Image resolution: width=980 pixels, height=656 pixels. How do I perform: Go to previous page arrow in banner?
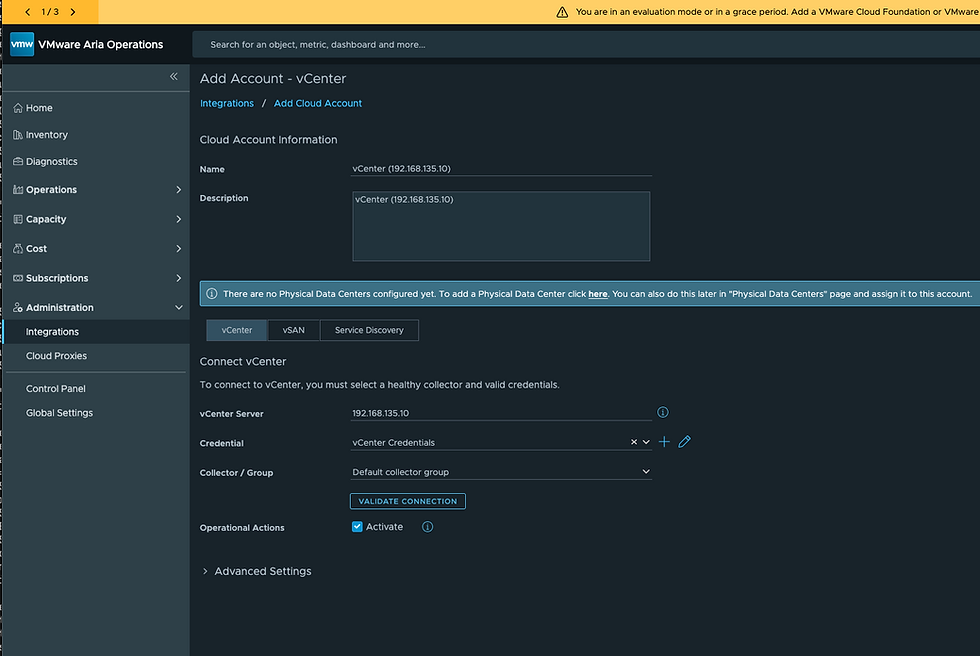tap(28, 12)
